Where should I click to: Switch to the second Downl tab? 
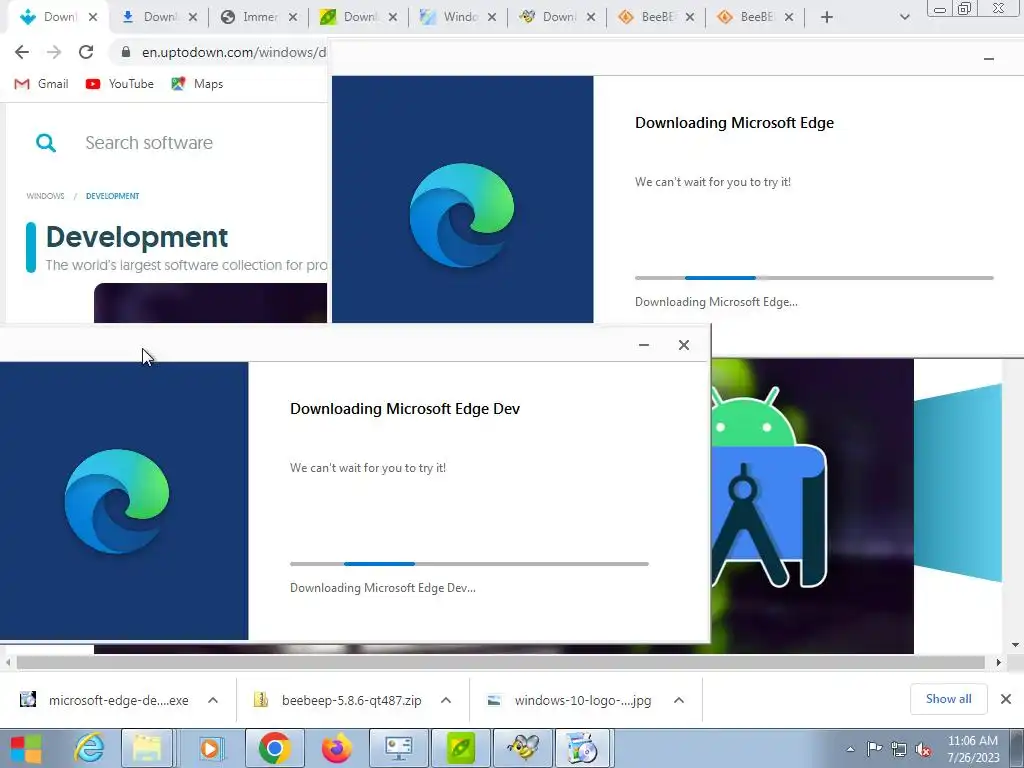(x=159, y=17)
